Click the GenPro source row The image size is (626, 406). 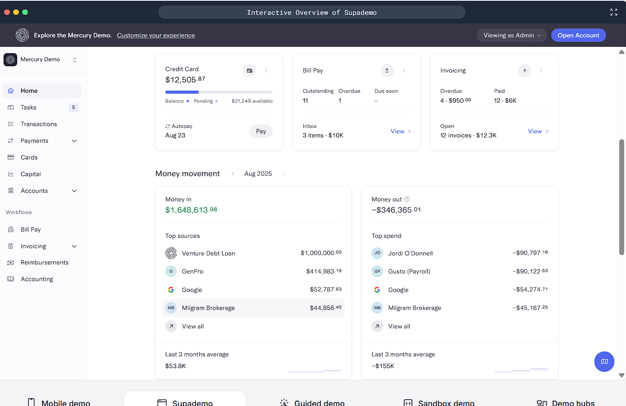253,271
